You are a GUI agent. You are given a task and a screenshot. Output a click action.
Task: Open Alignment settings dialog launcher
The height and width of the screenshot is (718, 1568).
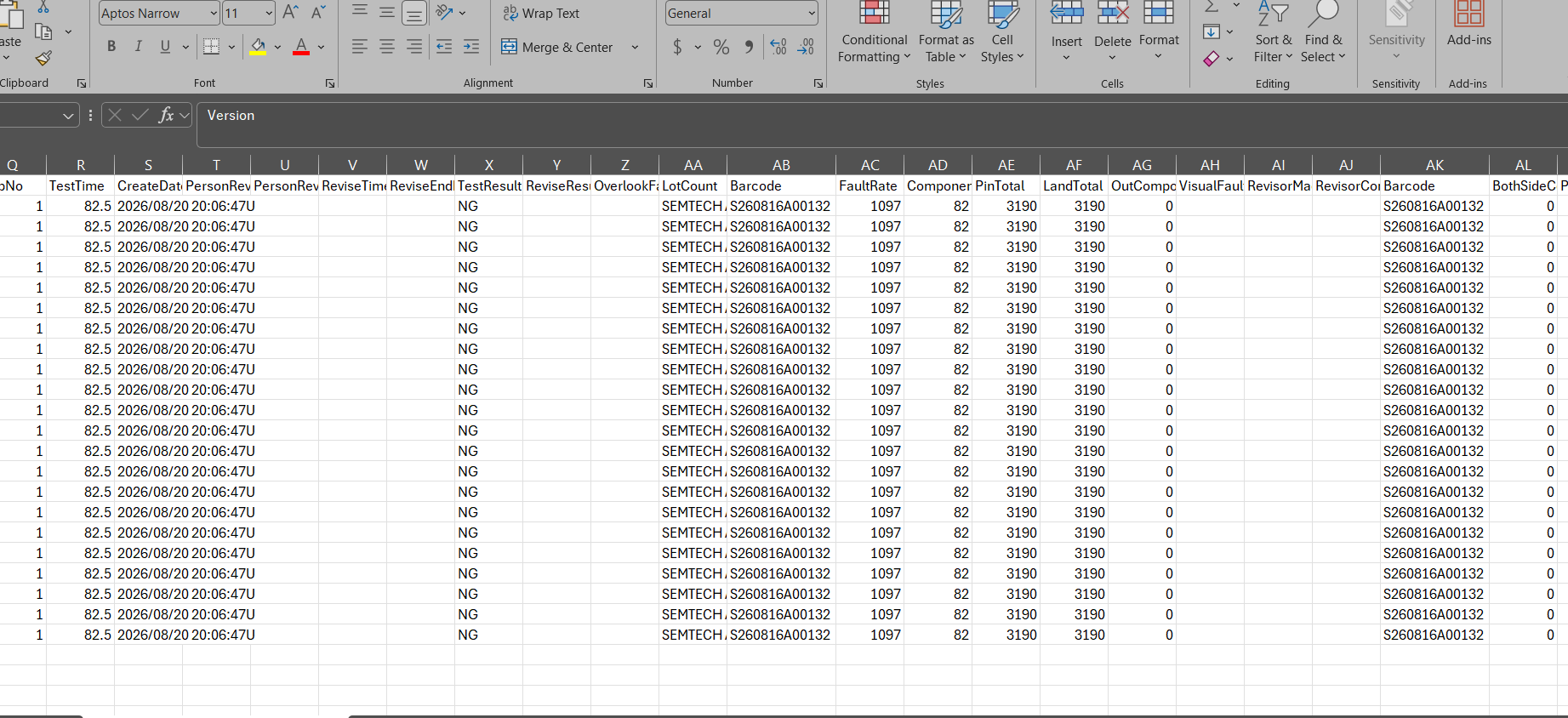[x=648, y=83]
